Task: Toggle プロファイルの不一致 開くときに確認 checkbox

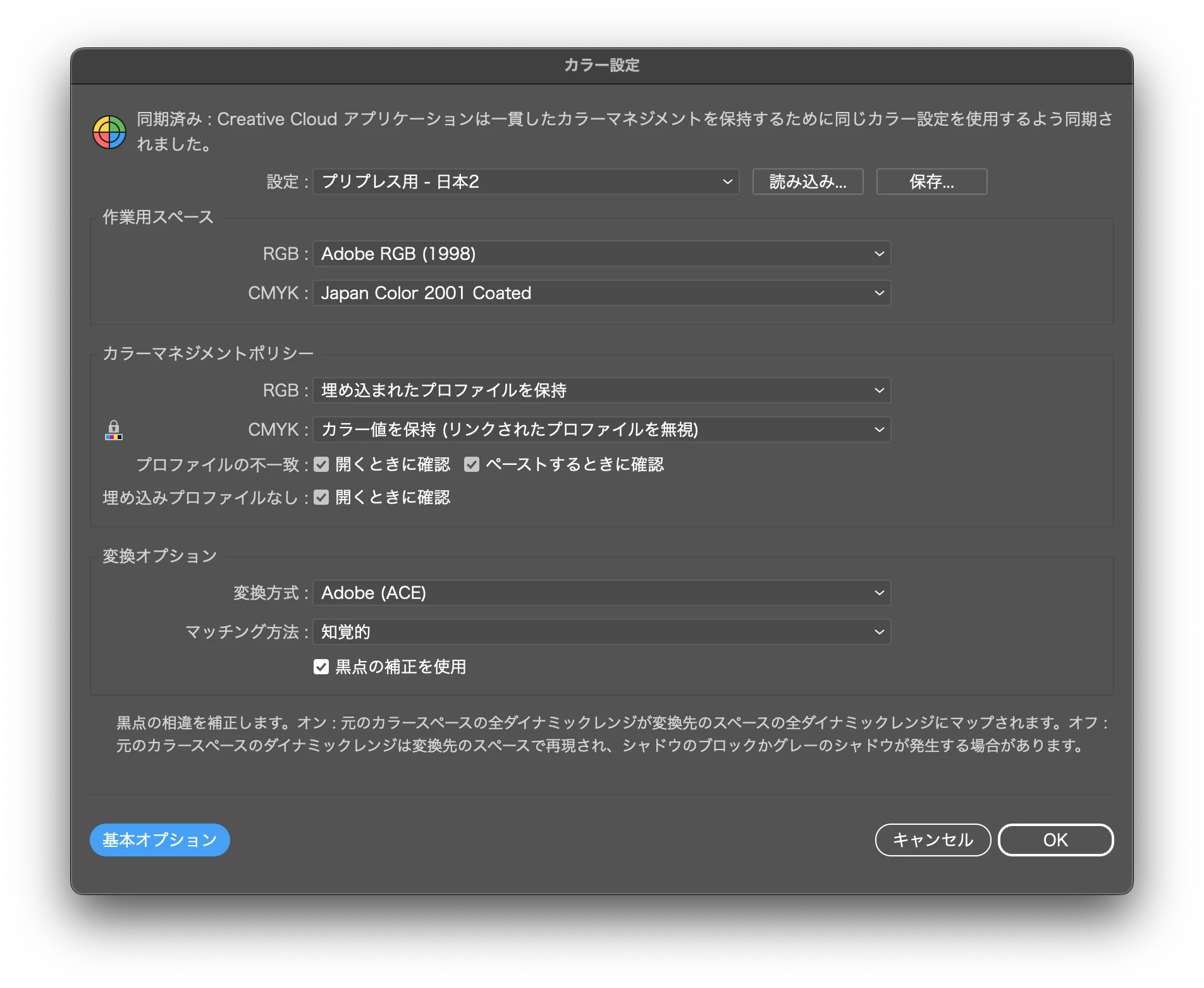Action: pyautogui.click(x=321, y=464)
